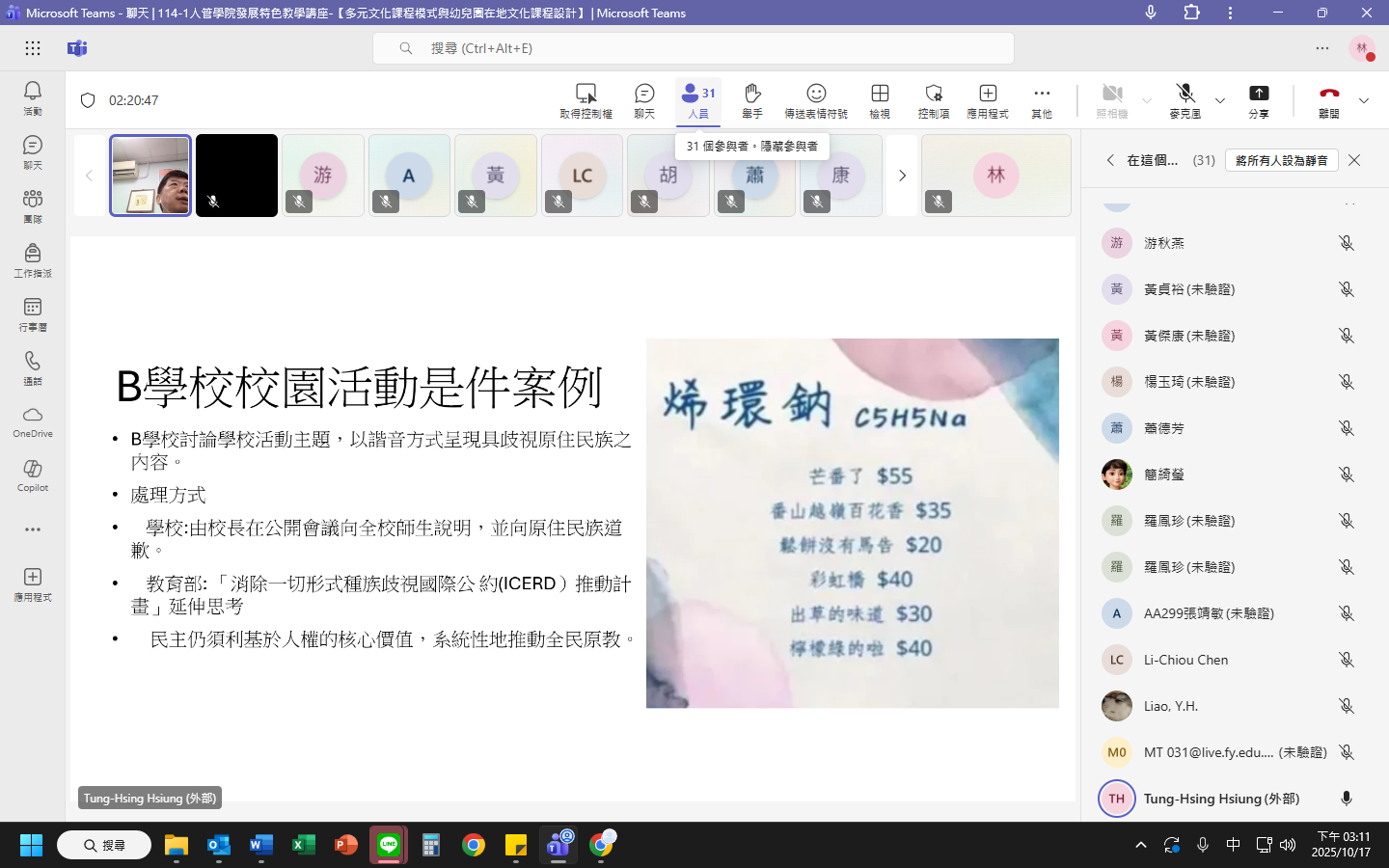Click the red leave meeting button

tap(1329, 94)
